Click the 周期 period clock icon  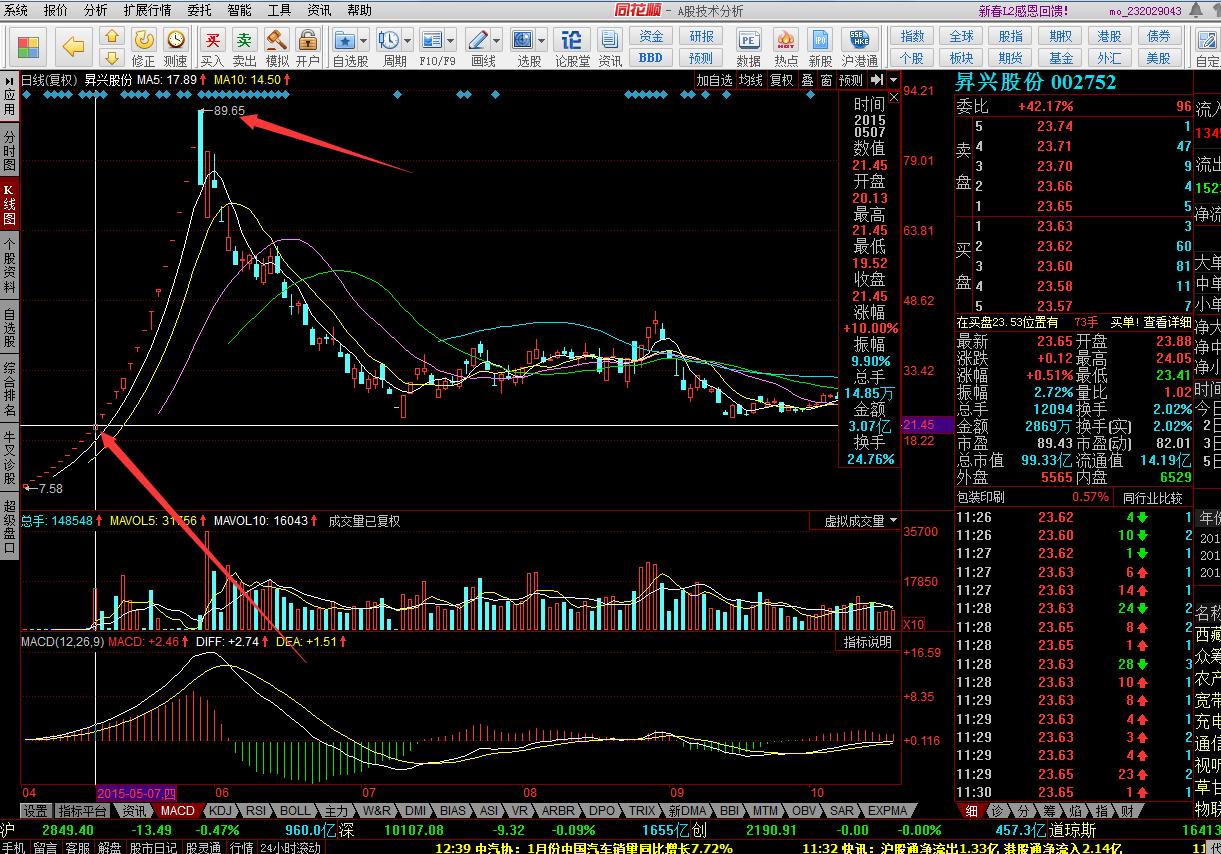[x=389, y=40]
